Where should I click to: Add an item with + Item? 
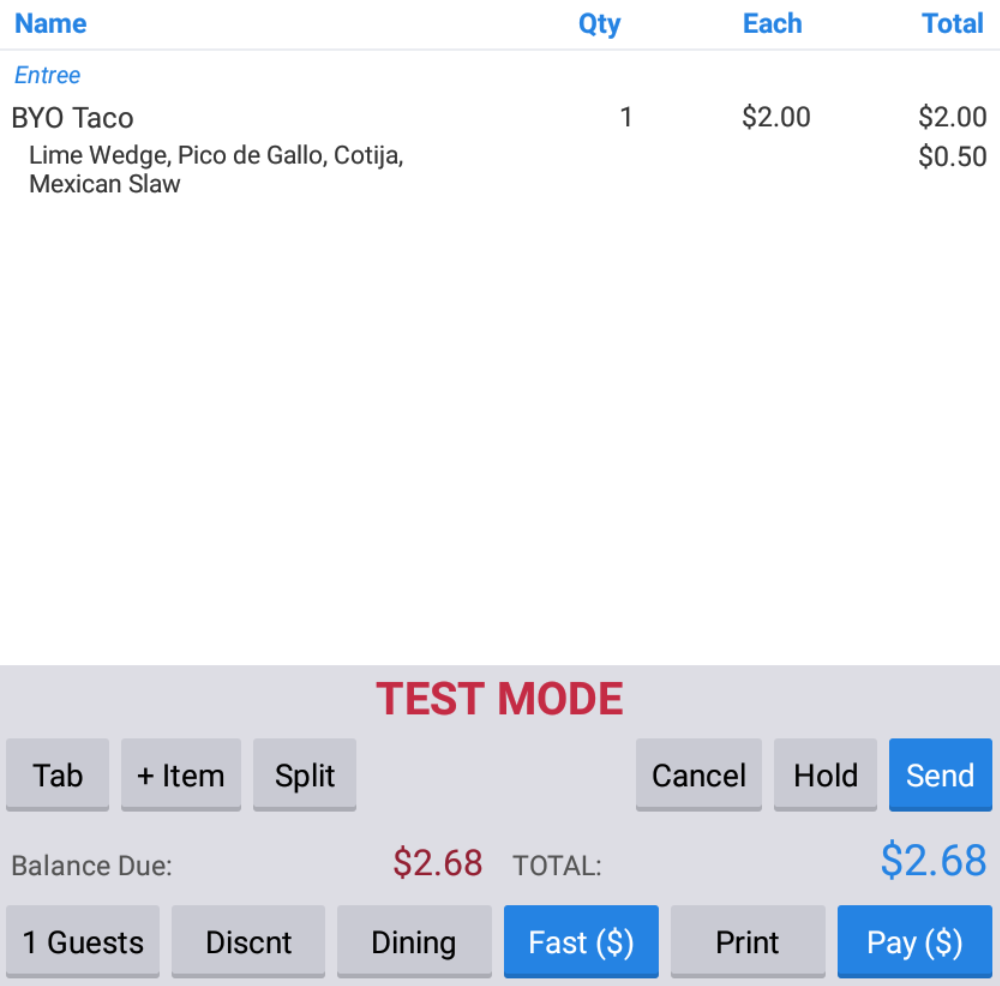(x=181, y=775)
